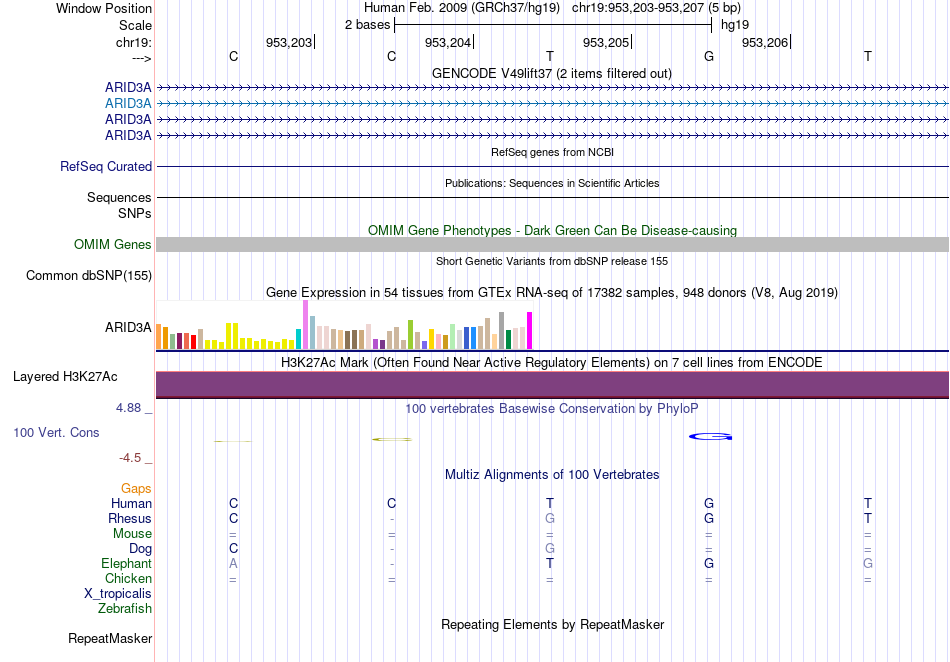The height and width of the screenshot is (662, 950).
Task: Click the chr19: ruler label
Action: (x=134, y=42)
